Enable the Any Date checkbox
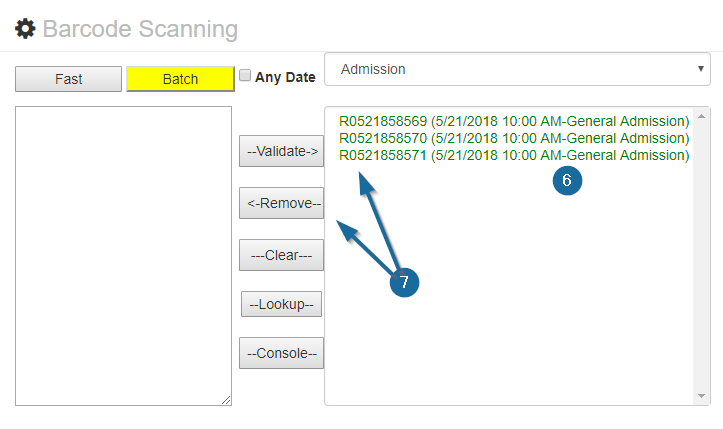The height and width of the screenshot is (429, 723). click(245, 75)
